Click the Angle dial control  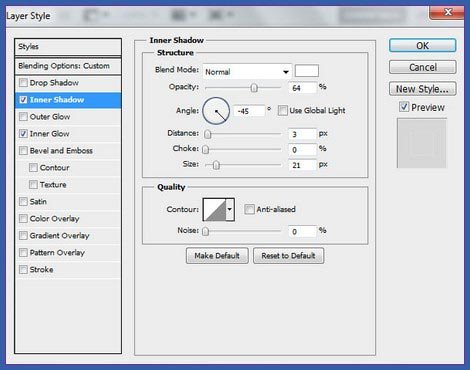(216, 111)
